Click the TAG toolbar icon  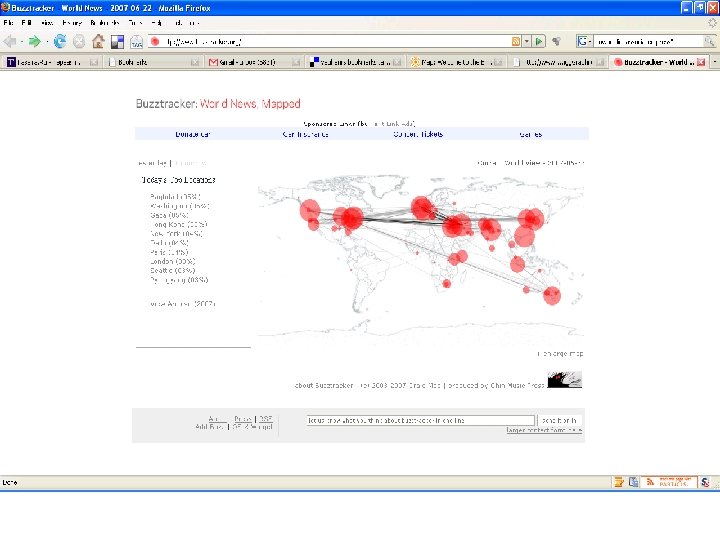click(136, 42)
